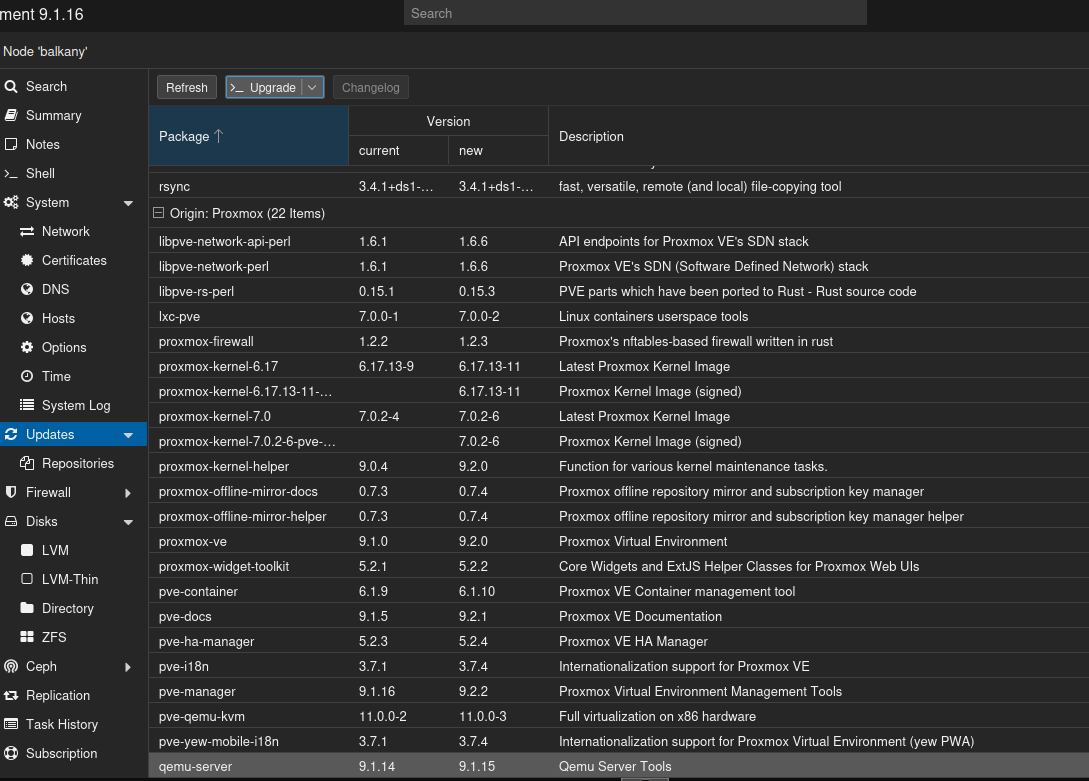Click the LVM square icon
1089x781 pixels.
click(x=27, y=550)
